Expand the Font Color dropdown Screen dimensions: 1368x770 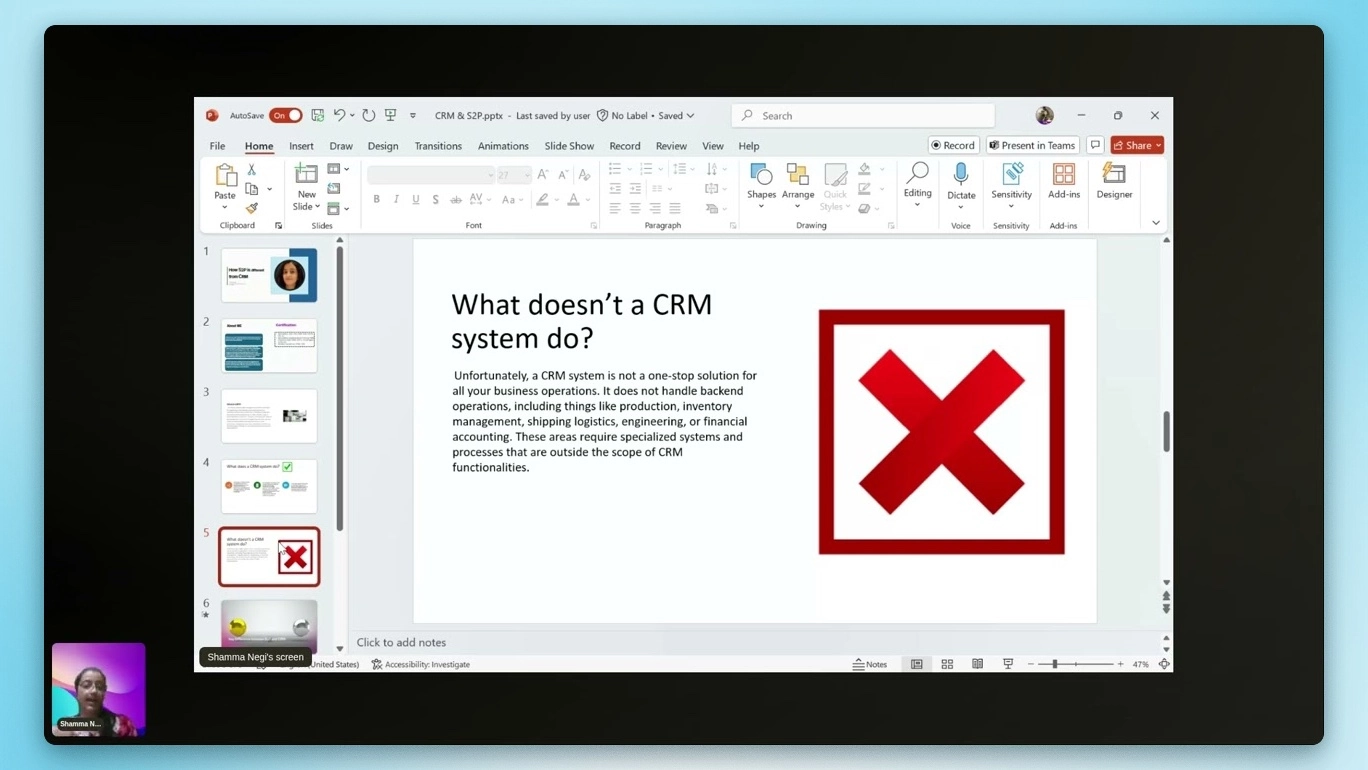tap(586, 199)
